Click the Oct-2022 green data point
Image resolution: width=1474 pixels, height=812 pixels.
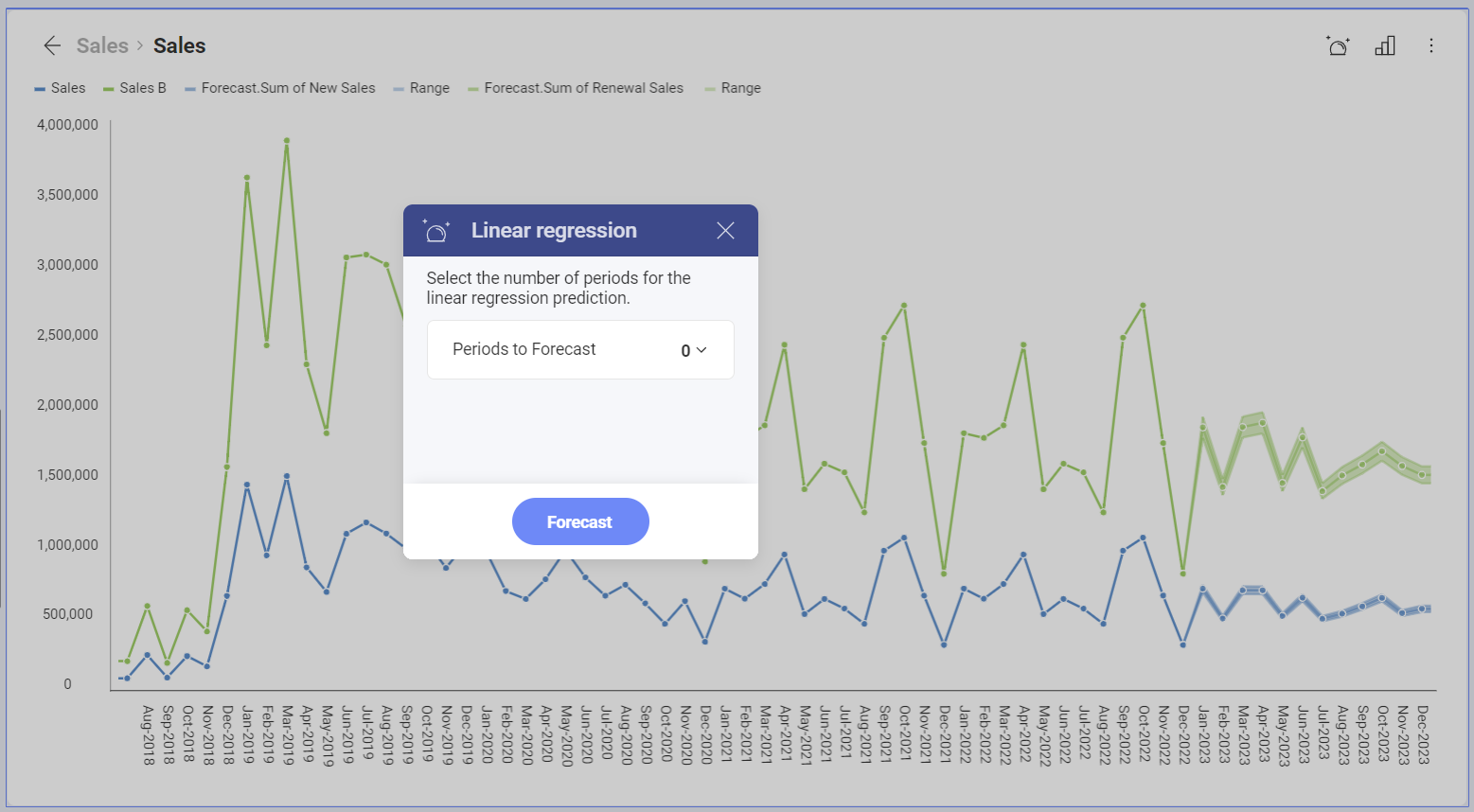(x=1144, y=306)
